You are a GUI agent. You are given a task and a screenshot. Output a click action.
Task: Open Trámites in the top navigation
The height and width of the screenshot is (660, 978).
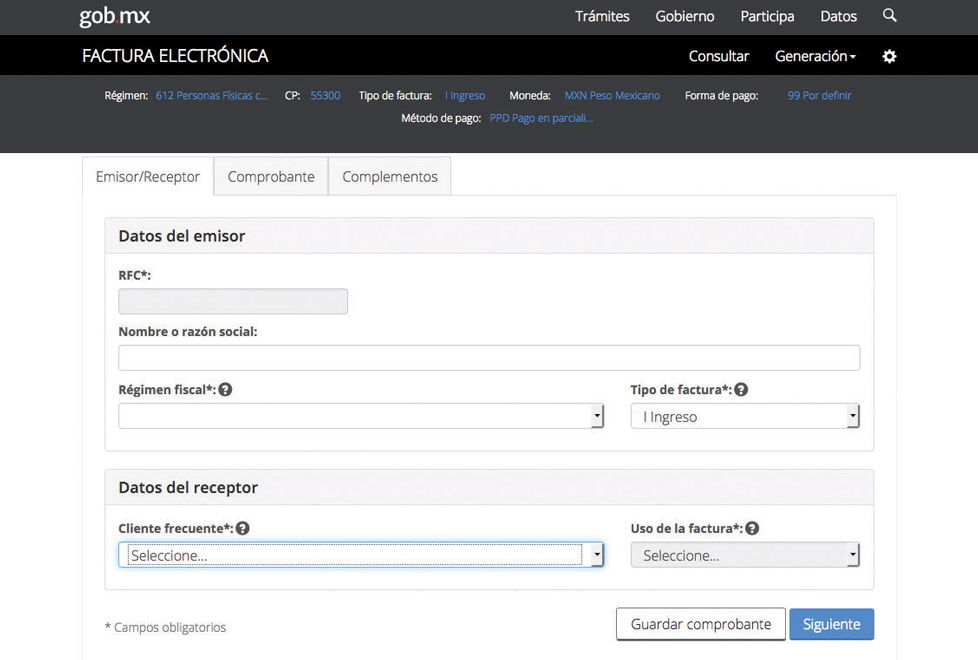coord(602,17)
